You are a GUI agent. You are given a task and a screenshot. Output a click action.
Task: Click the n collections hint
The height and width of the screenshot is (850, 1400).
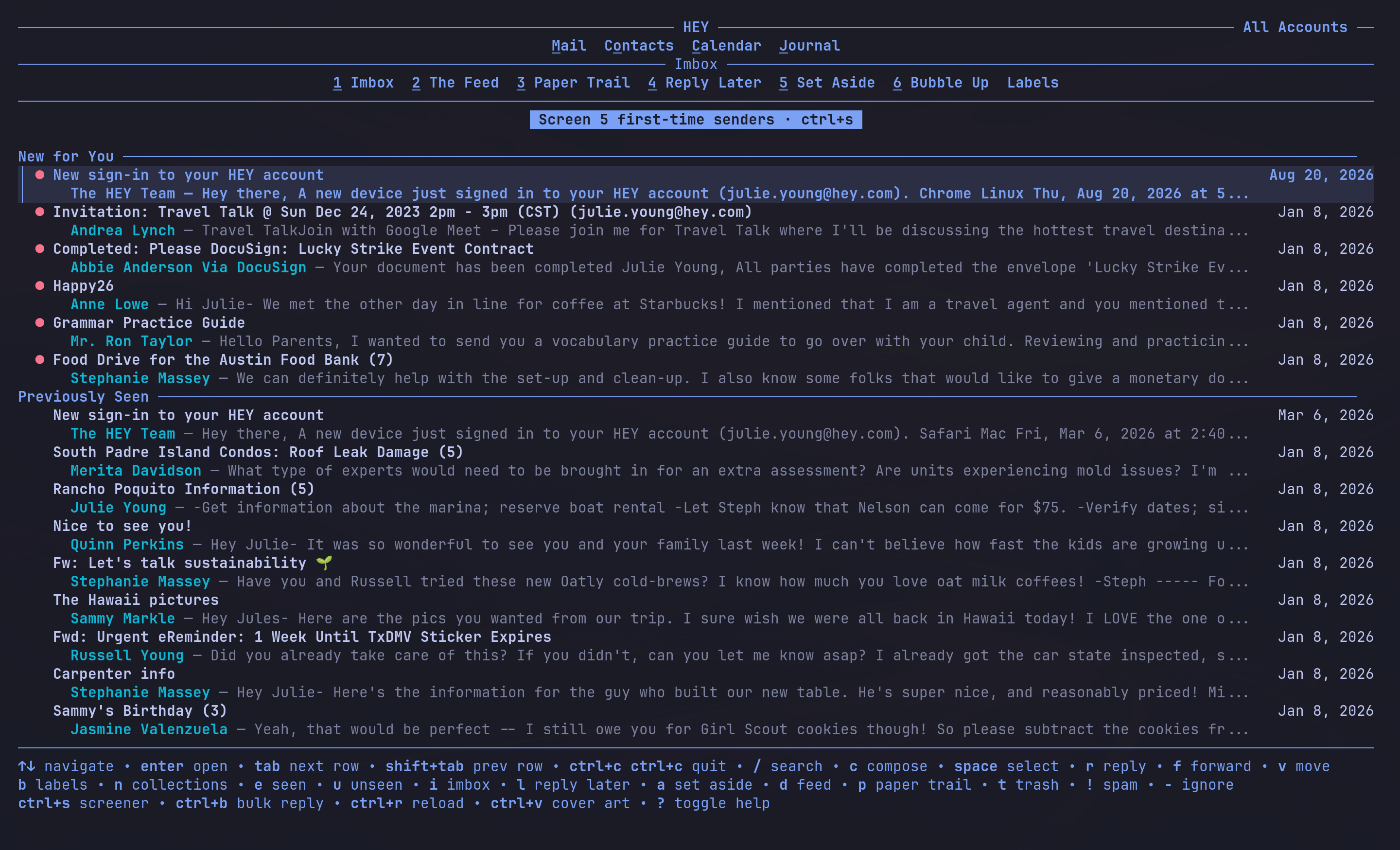[171, 785]
